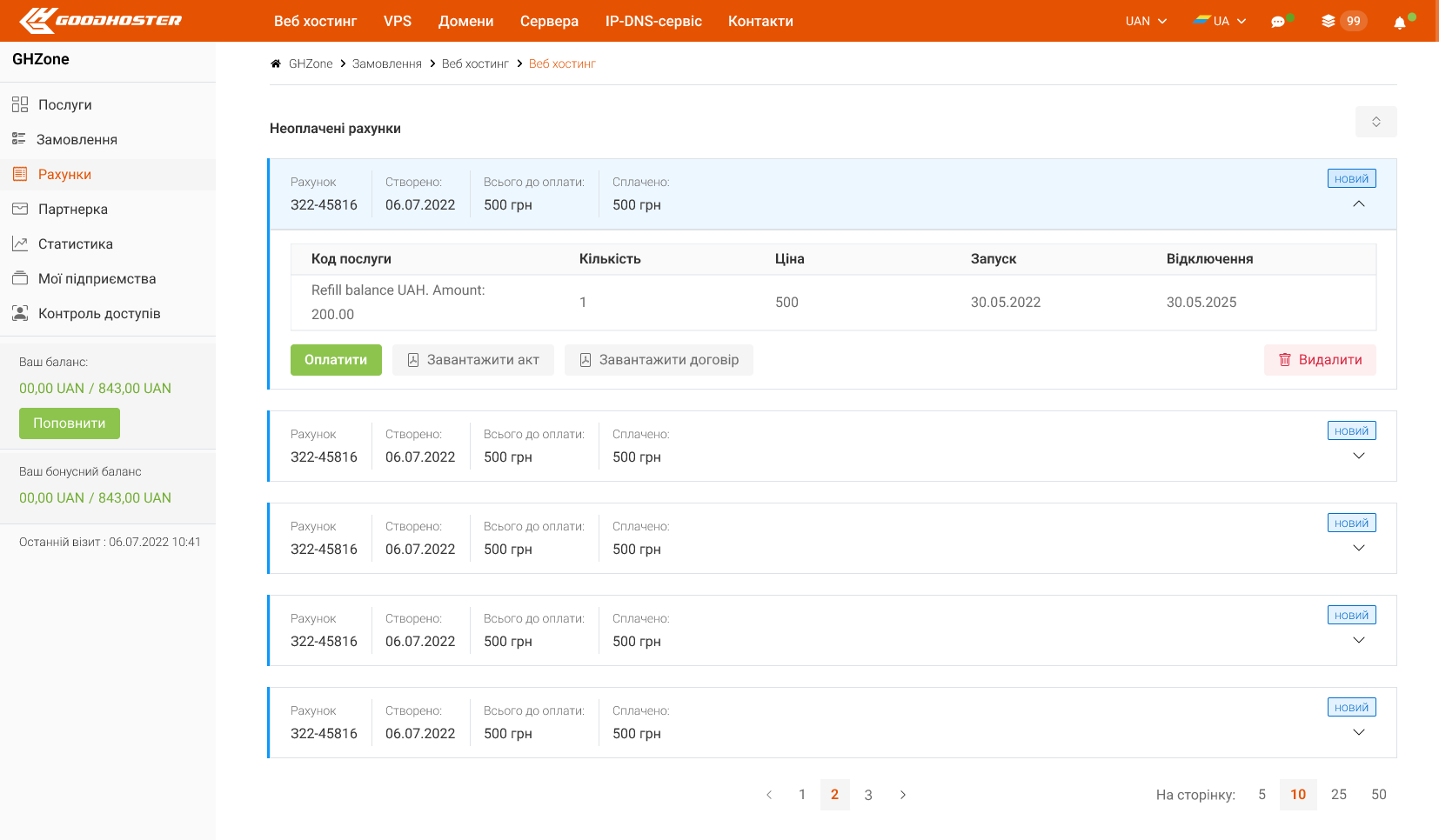Click the home icon in breadcrumb
The image size is (1439, 840).
point(276,63)
